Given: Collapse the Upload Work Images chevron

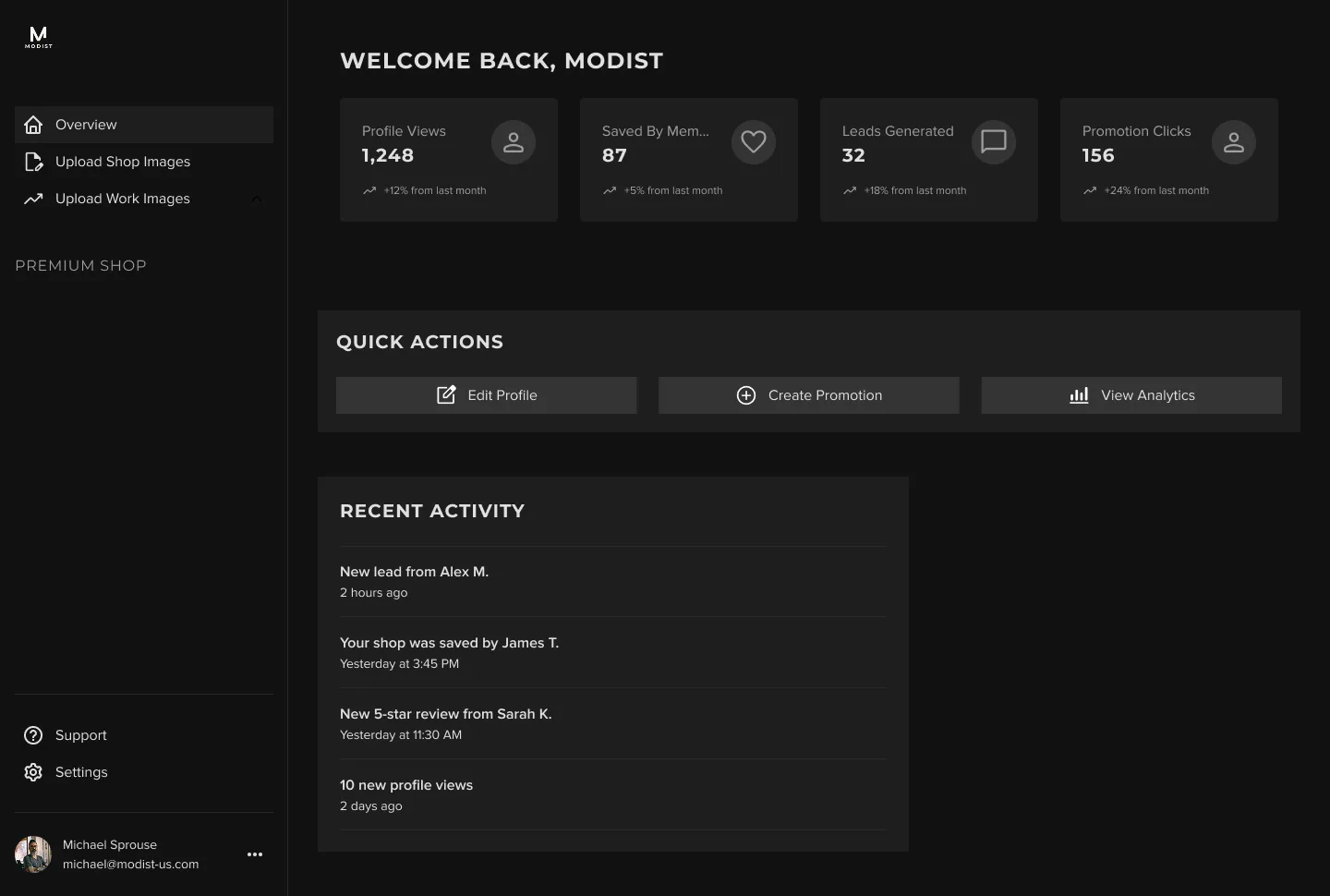Looking at the screenshot, I should (257, 199).
